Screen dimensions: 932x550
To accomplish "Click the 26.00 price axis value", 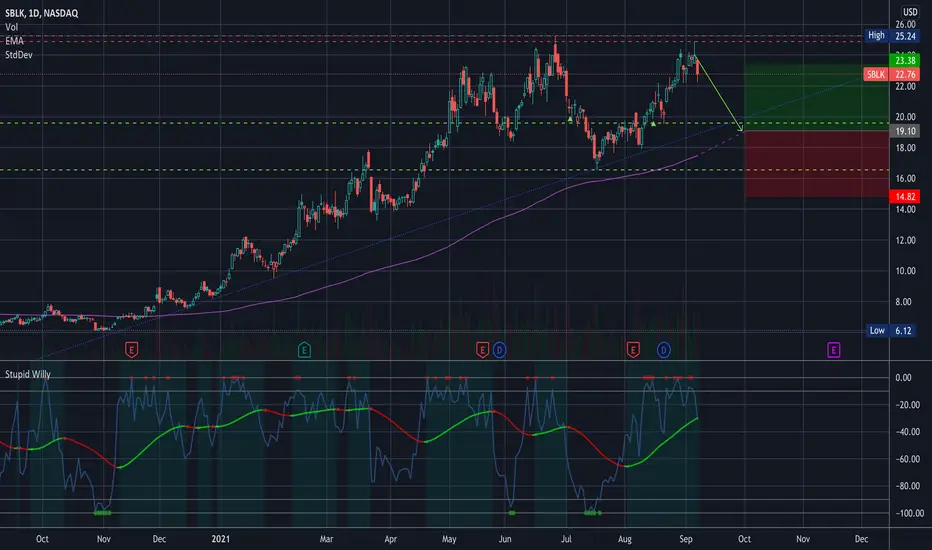I will coord(905,24).
